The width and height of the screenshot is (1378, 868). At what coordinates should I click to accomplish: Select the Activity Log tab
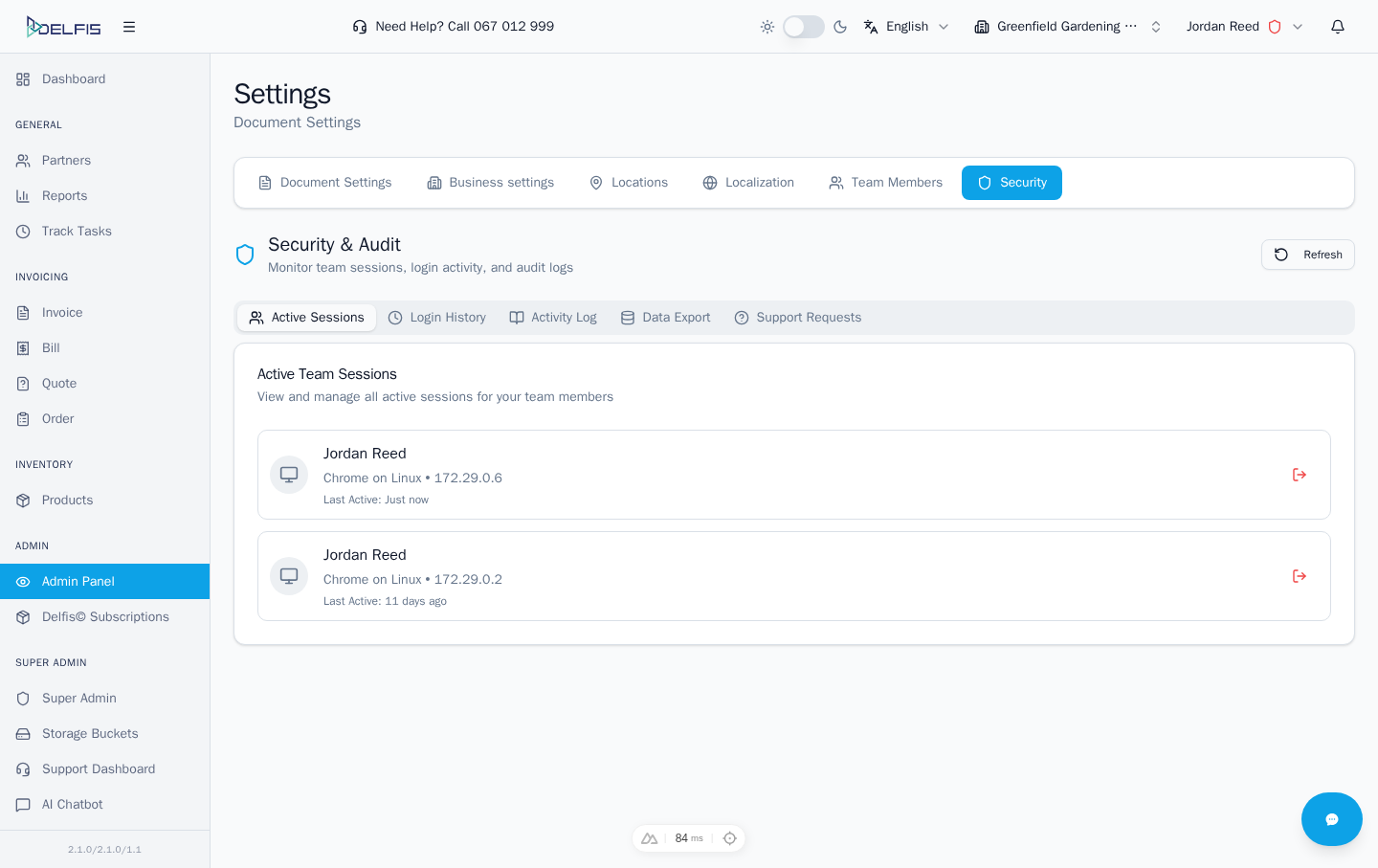[553, 318]
